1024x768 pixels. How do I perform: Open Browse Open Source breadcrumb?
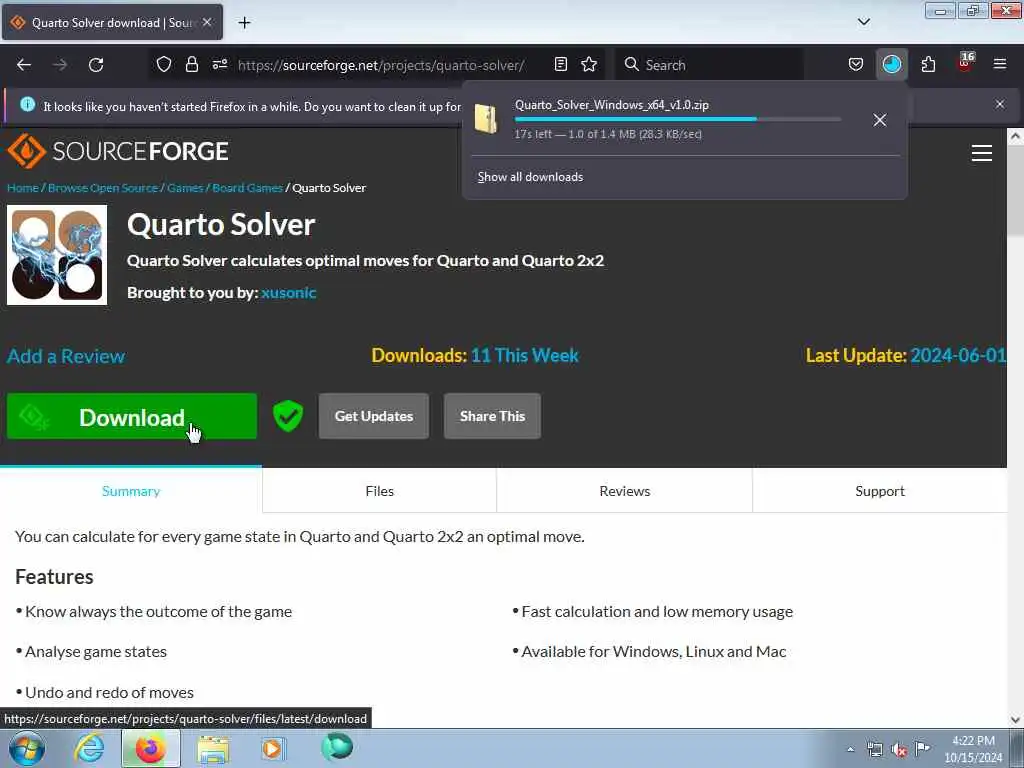103,188
